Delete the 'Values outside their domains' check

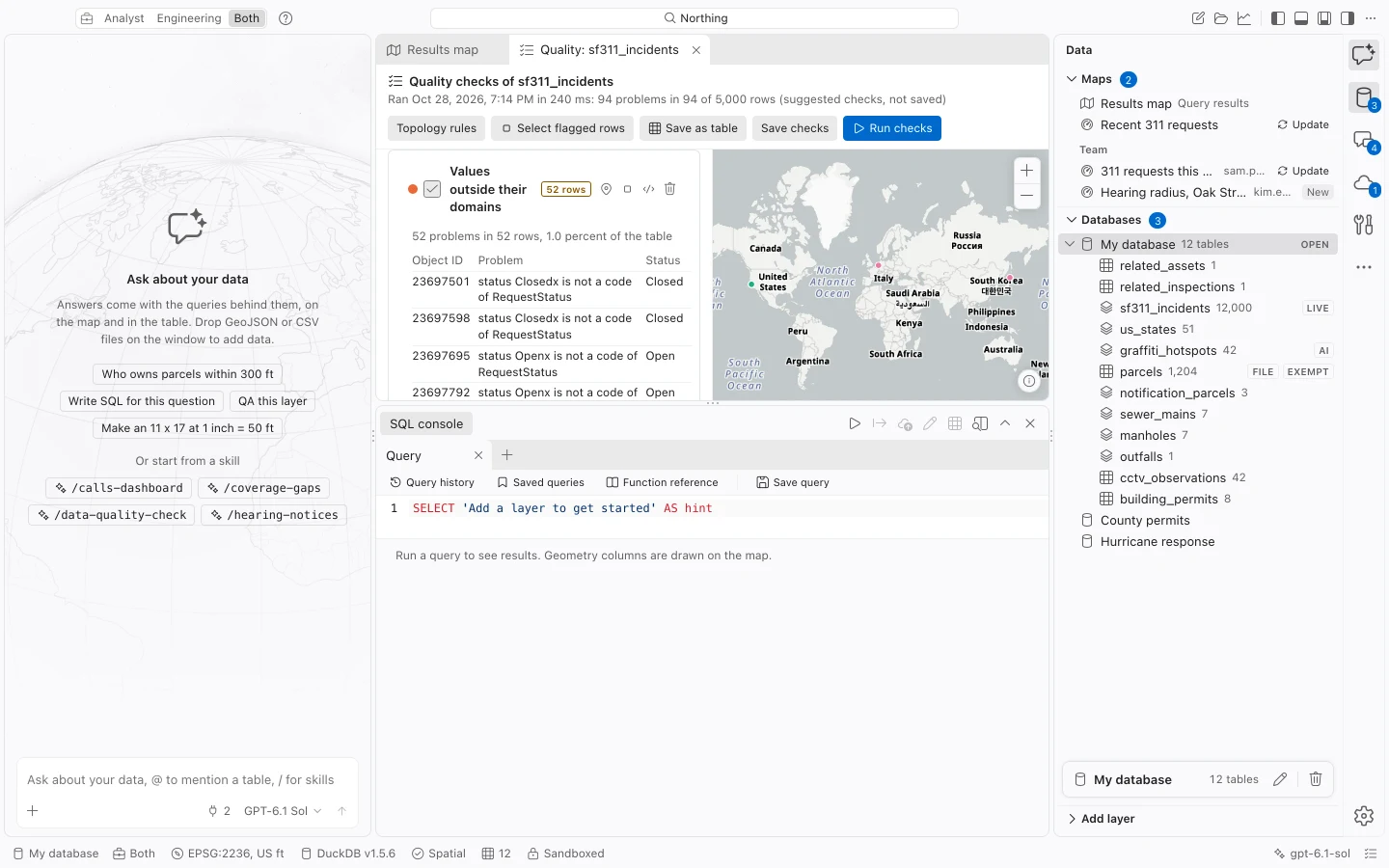click(670, 189)
